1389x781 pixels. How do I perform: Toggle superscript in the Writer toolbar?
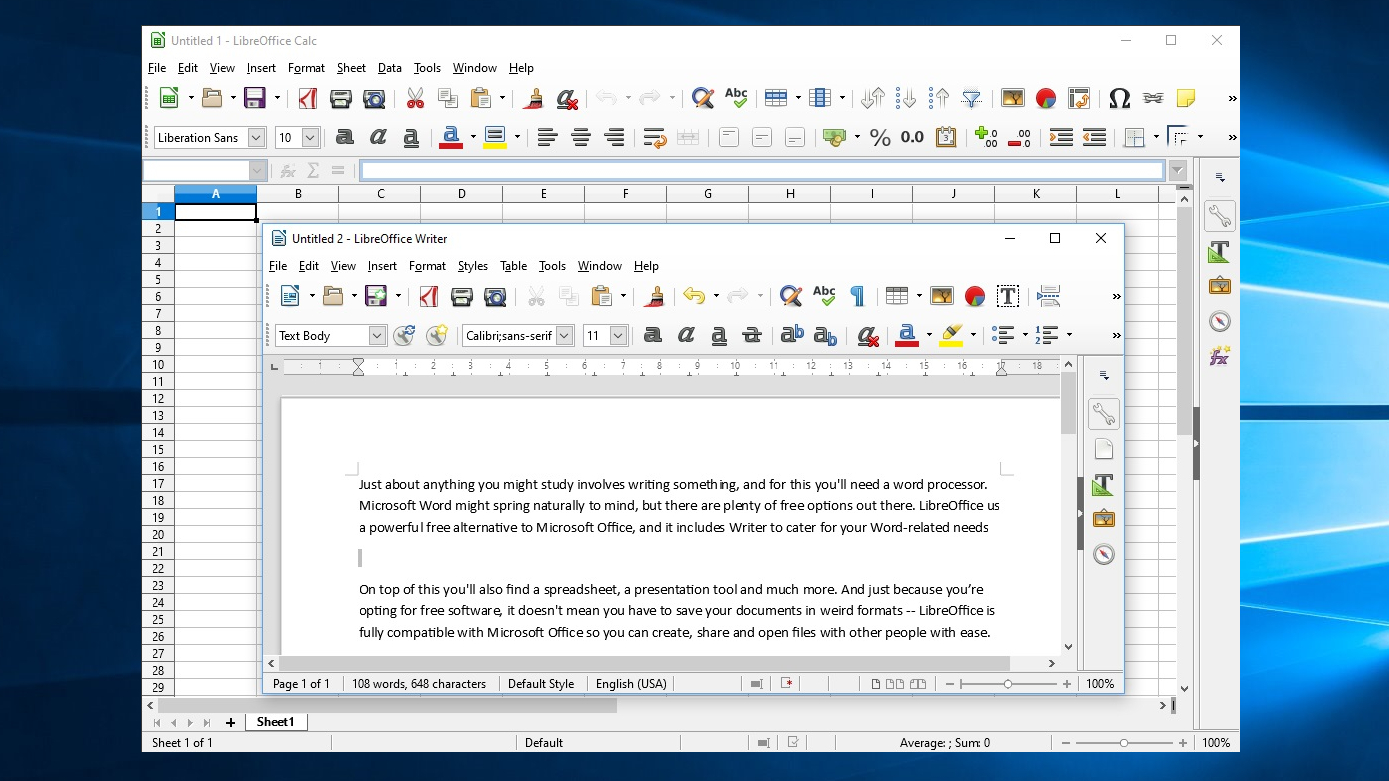click(x=792, y=336)
